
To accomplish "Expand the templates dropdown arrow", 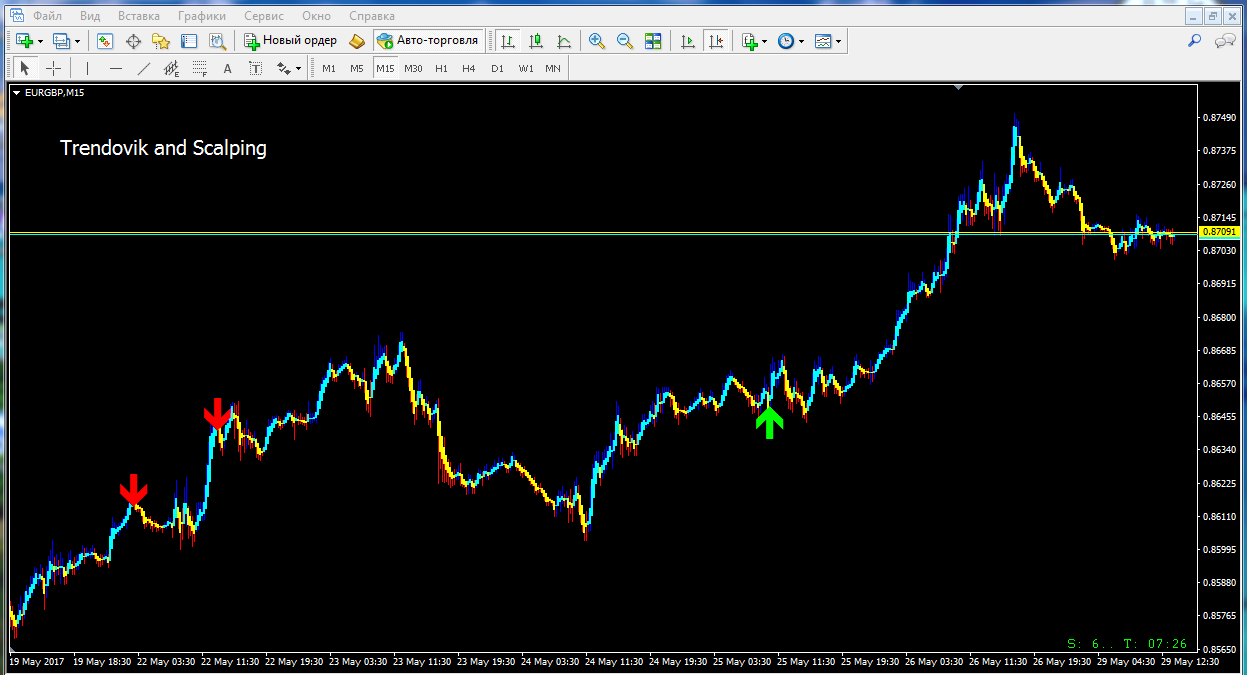I will point(838,41).
